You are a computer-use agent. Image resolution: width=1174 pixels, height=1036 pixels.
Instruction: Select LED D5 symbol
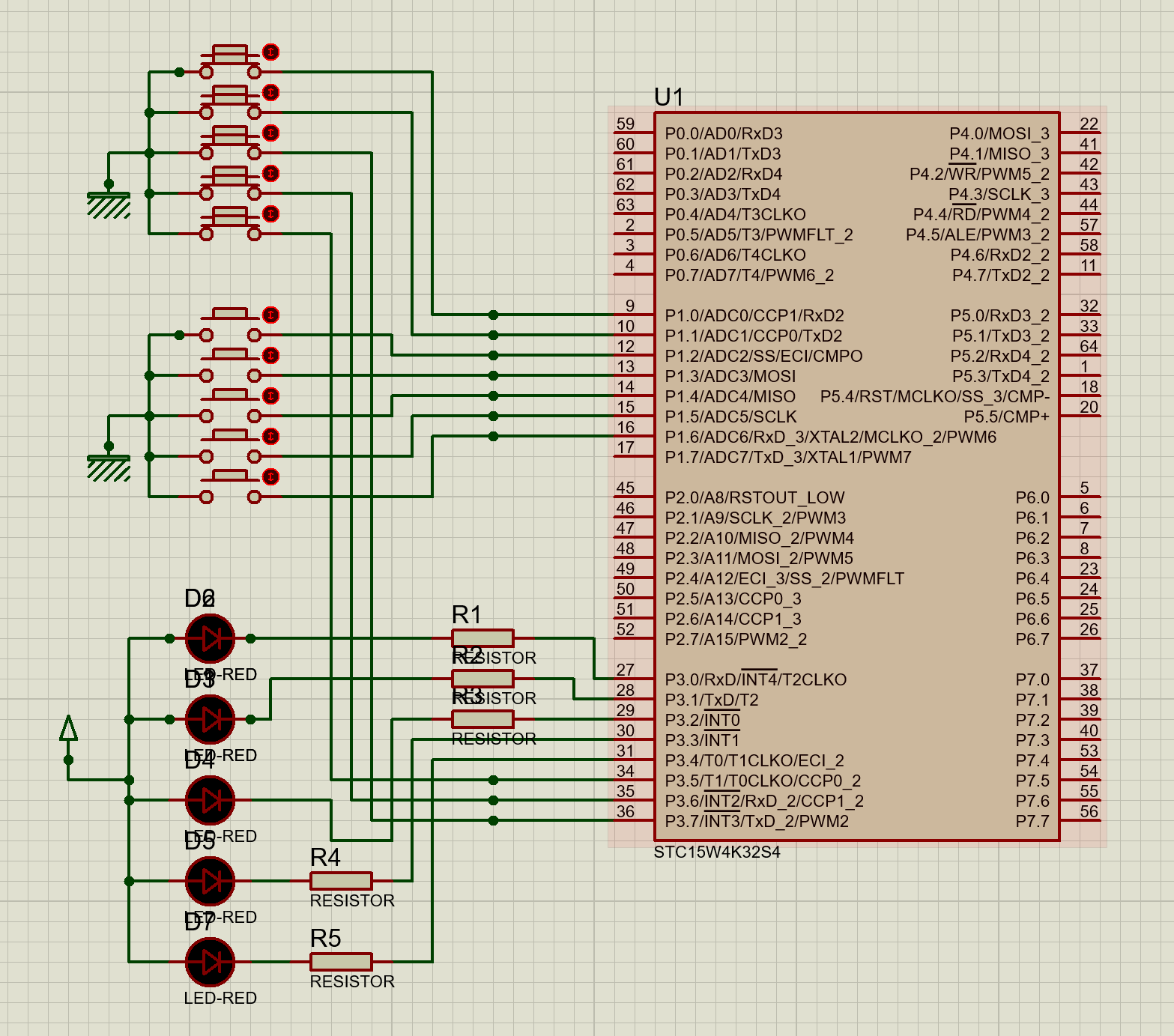[x=211, y=881]
